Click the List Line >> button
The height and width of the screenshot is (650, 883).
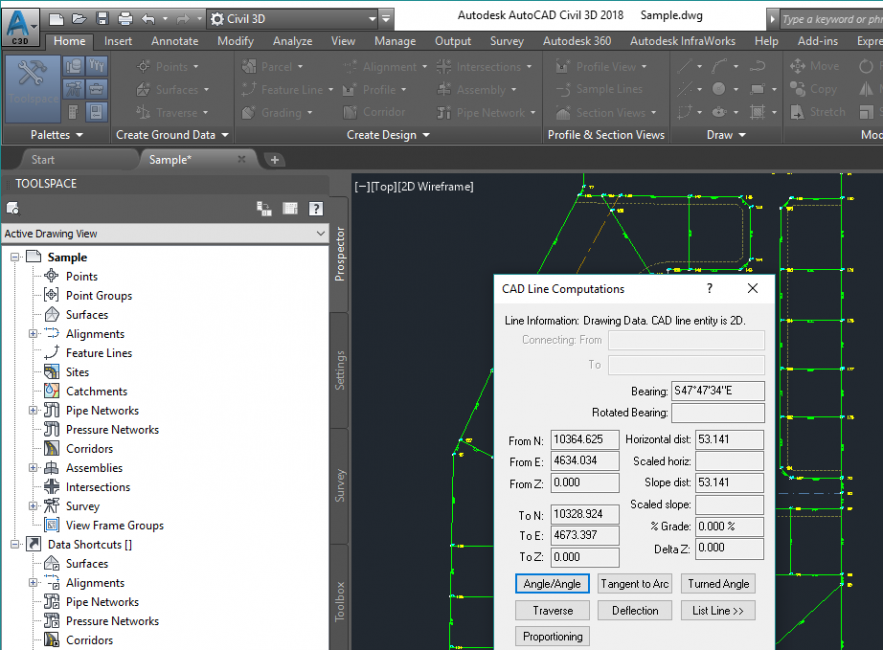coord(718,610)
